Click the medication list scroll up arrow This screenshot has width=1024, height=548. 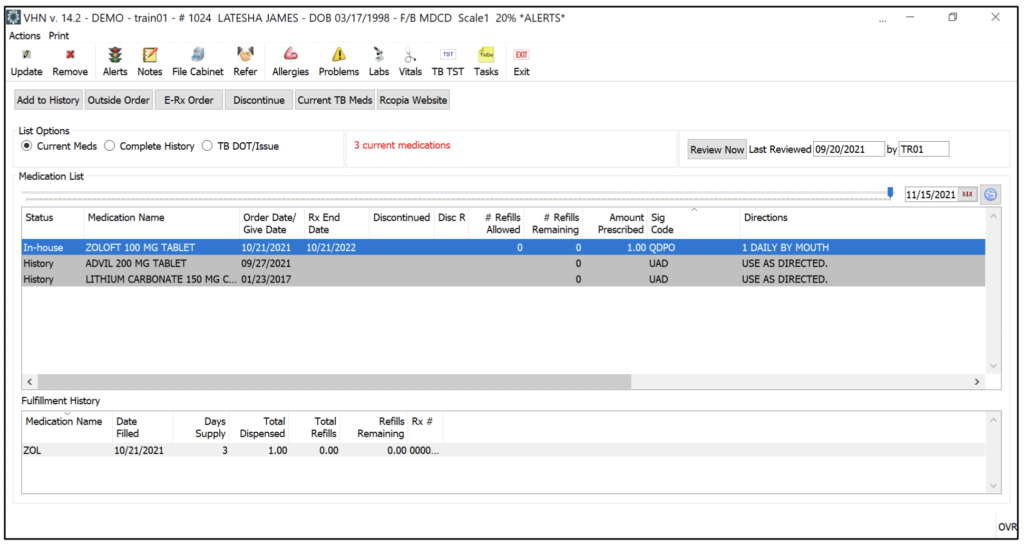click(x=993, y=216)
